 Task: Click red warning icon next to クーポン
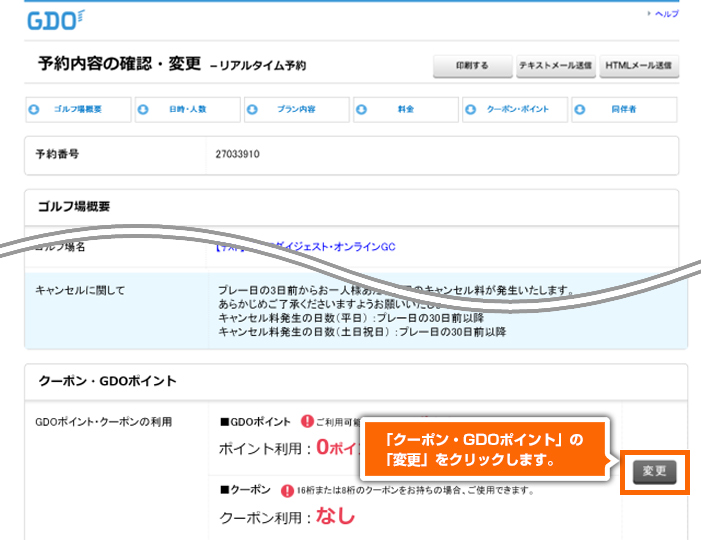click(287, 491)
